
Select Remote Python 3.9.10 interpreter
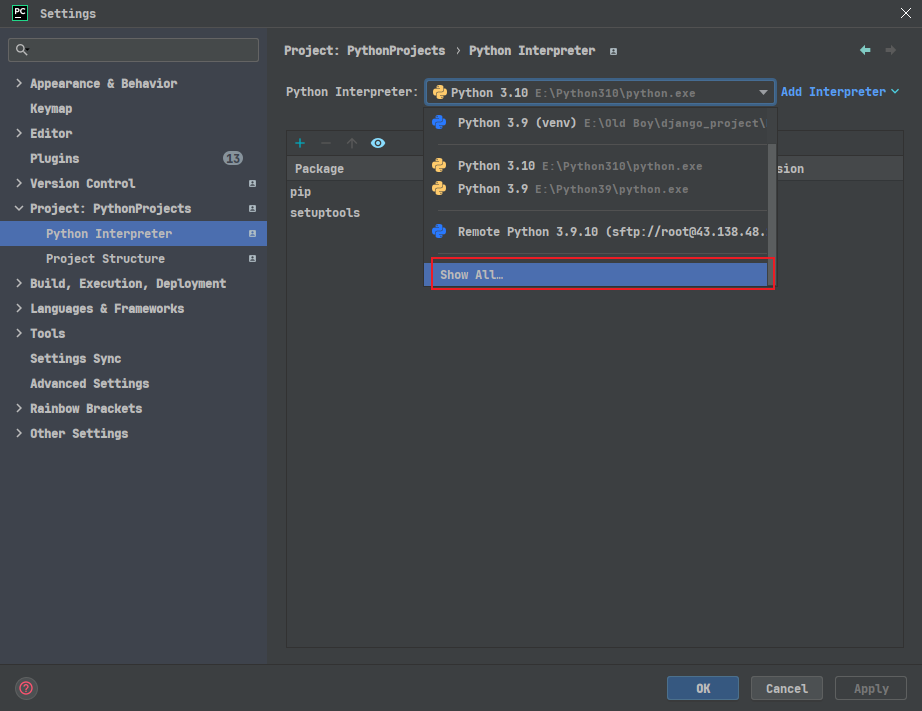pos(596,232)
